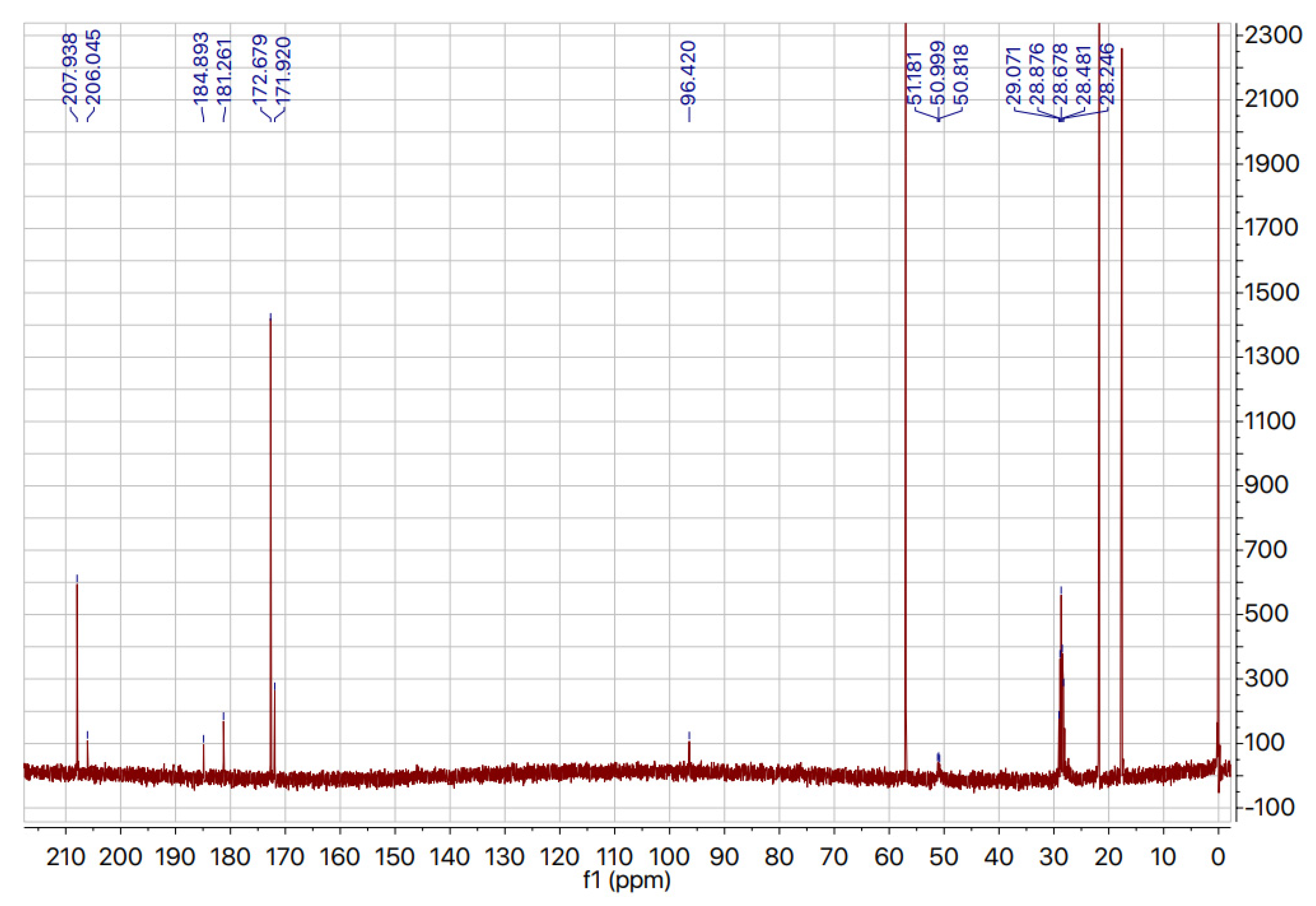1316x906 pixels.
Task: Click the 50.818 peak label
Action: click(x=961, y=75)
